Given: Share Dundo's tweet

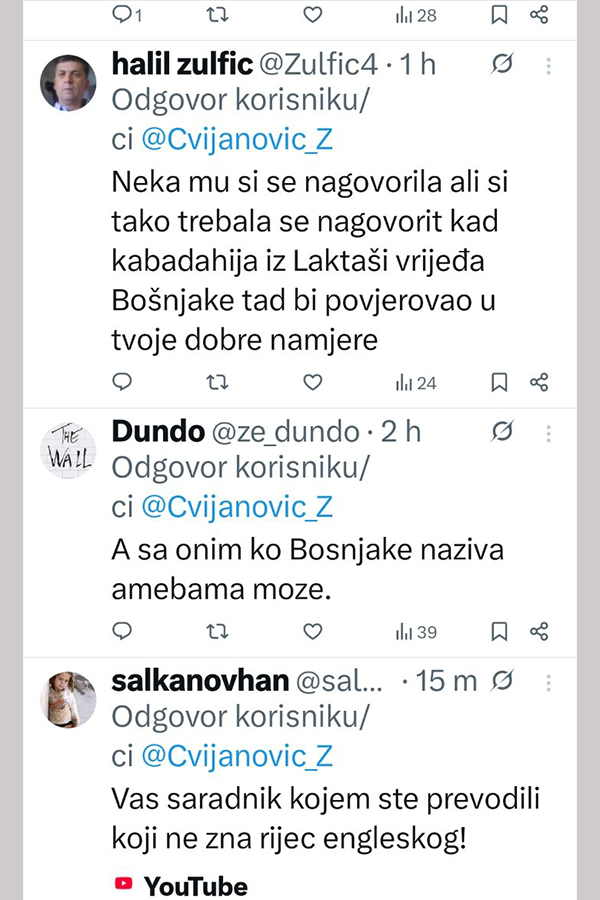Looking at the screenshot, I should click(x=539, y=631).
